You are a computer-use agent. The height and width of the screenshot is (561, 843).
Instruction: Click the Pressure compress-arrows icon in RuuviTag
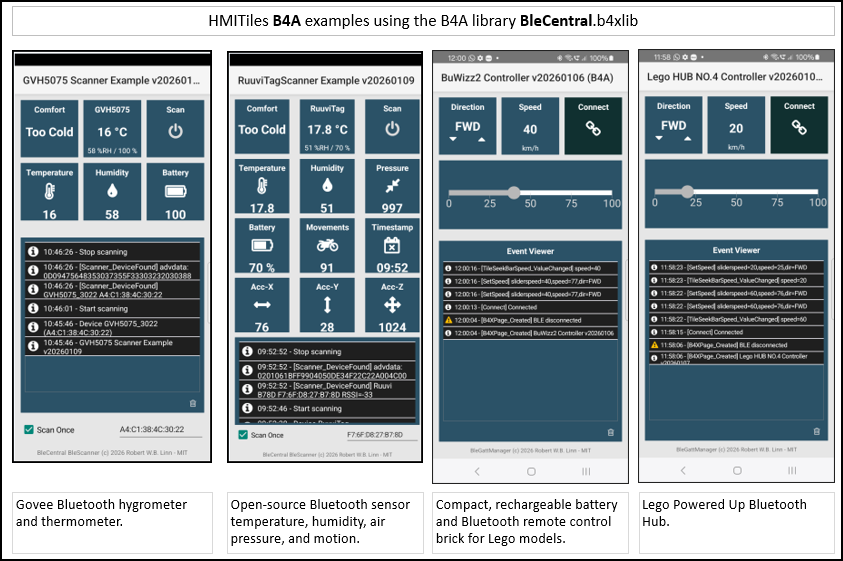pos(392,186)
